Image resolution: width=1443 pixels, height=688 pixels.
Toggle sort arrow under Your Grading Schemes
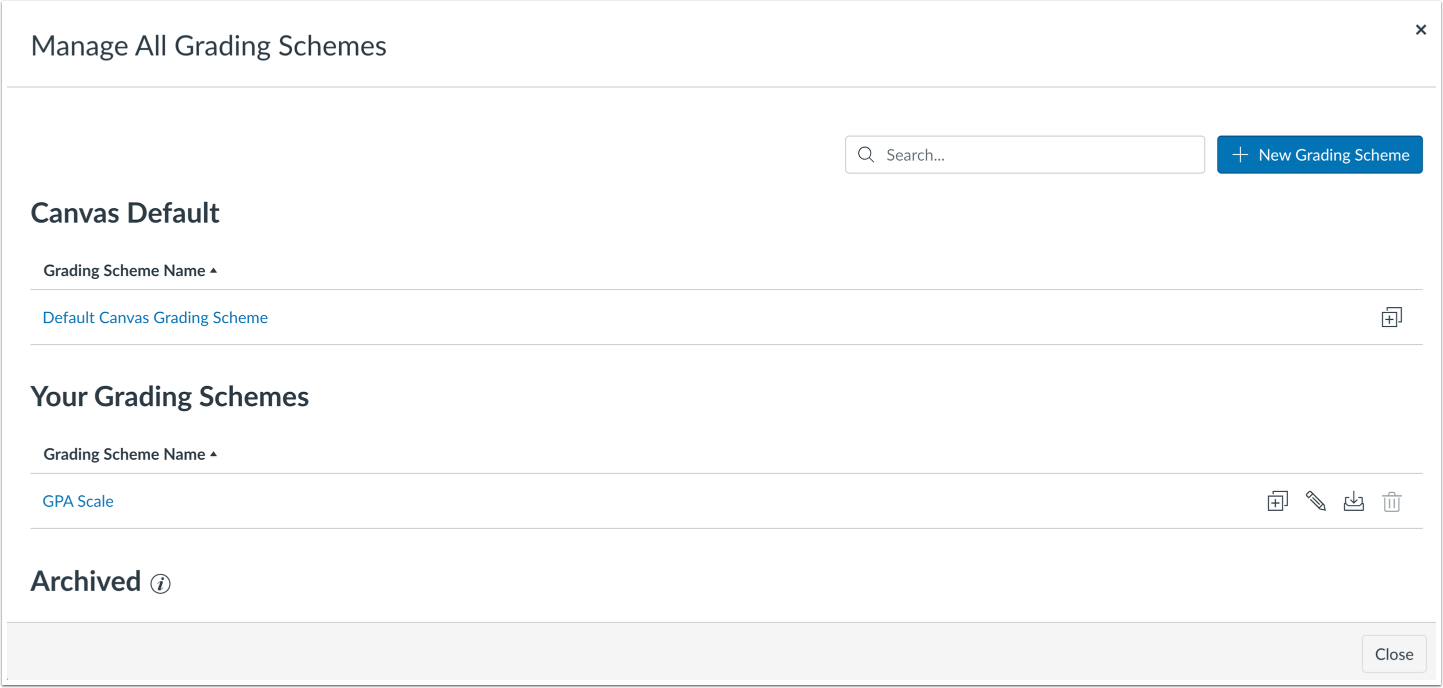(213, 455)
